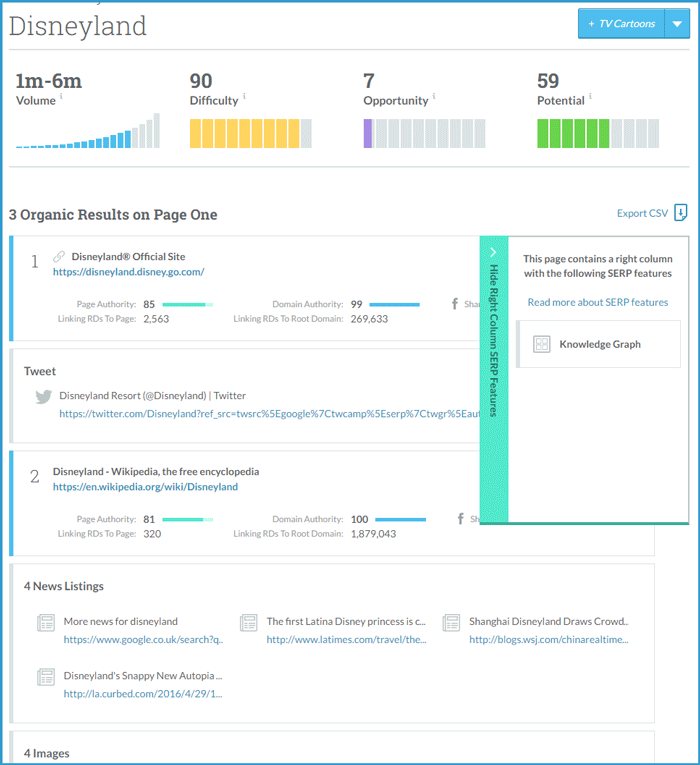Click the link icon beside Disneyland Official Site
The height and width of the screenshot is (765, 700).
(59, 257)
